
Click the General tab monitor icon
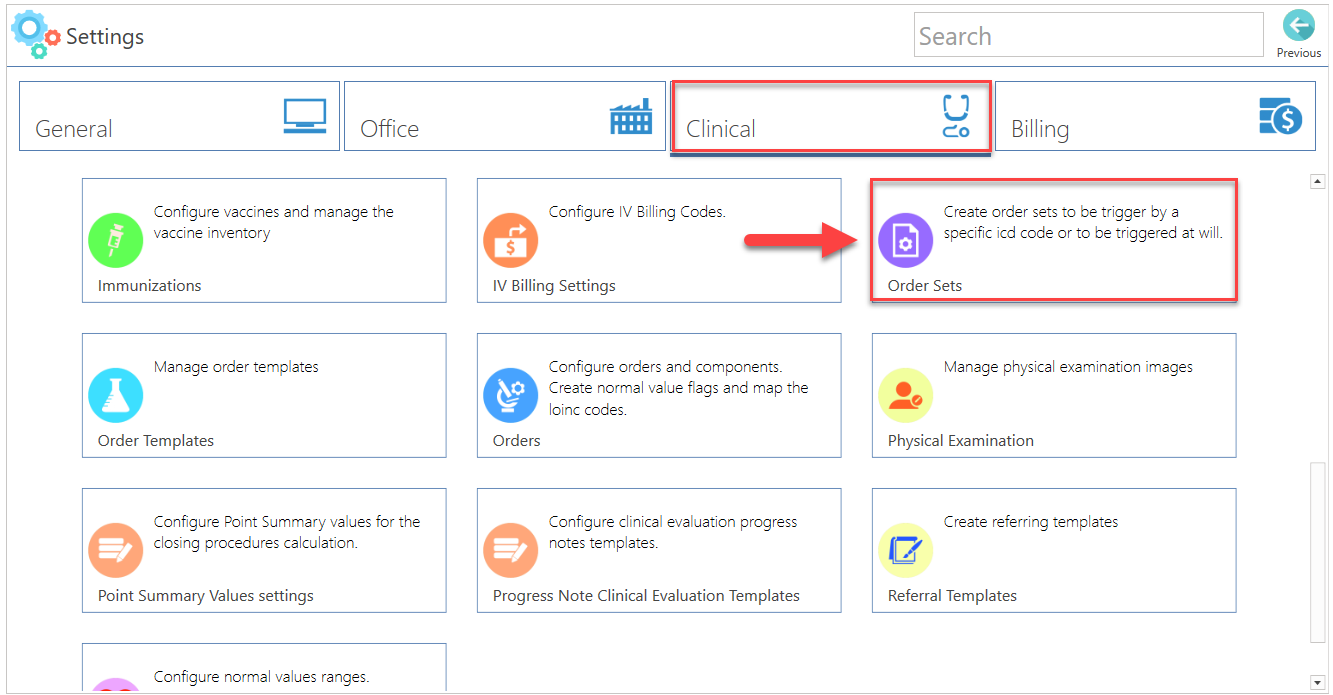(x=305, y=116)
